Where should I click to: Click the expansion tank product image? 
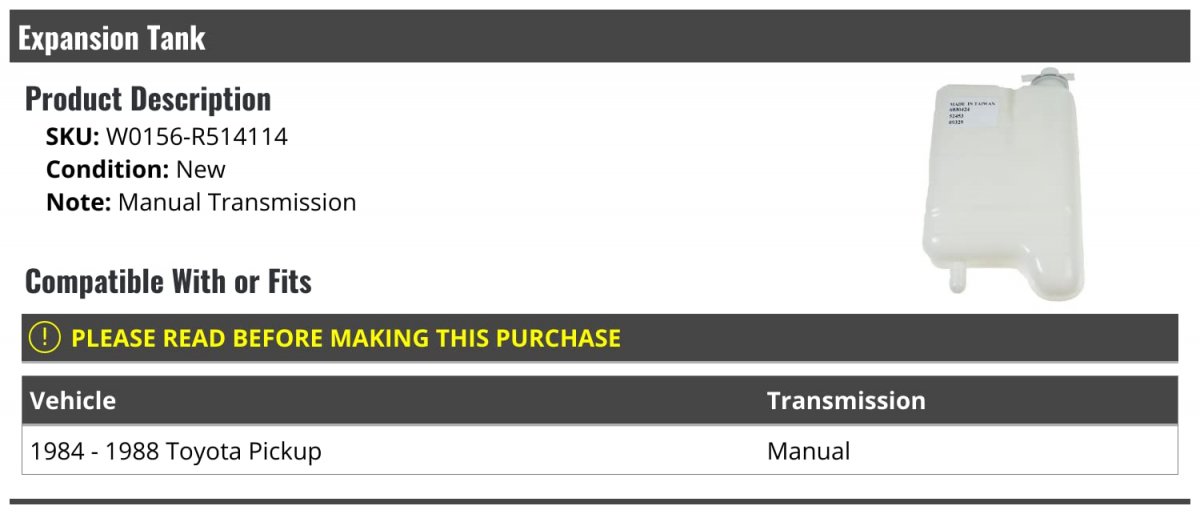pos(1003,190)
